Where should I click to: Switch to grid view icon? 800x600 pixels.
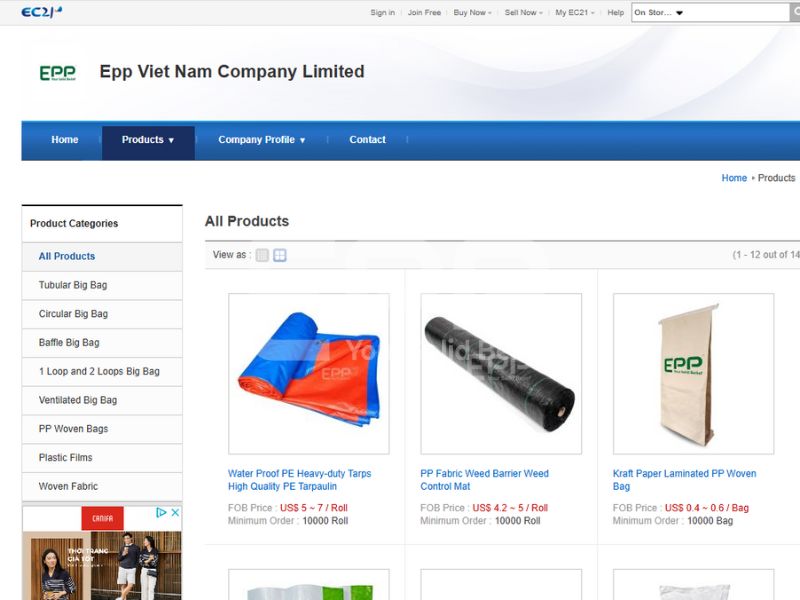[280, 255]
